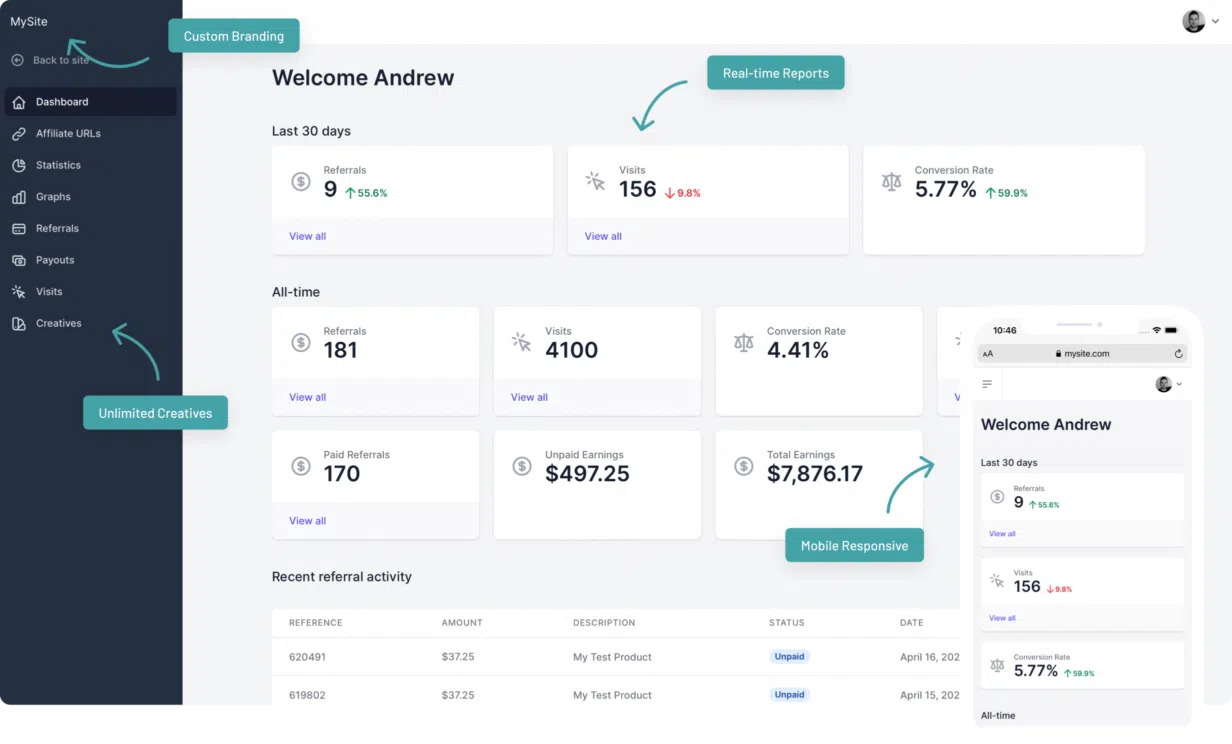Tap the hamburger menu in mobile preview
This screenshot has width=1232, height=744.
986,384
